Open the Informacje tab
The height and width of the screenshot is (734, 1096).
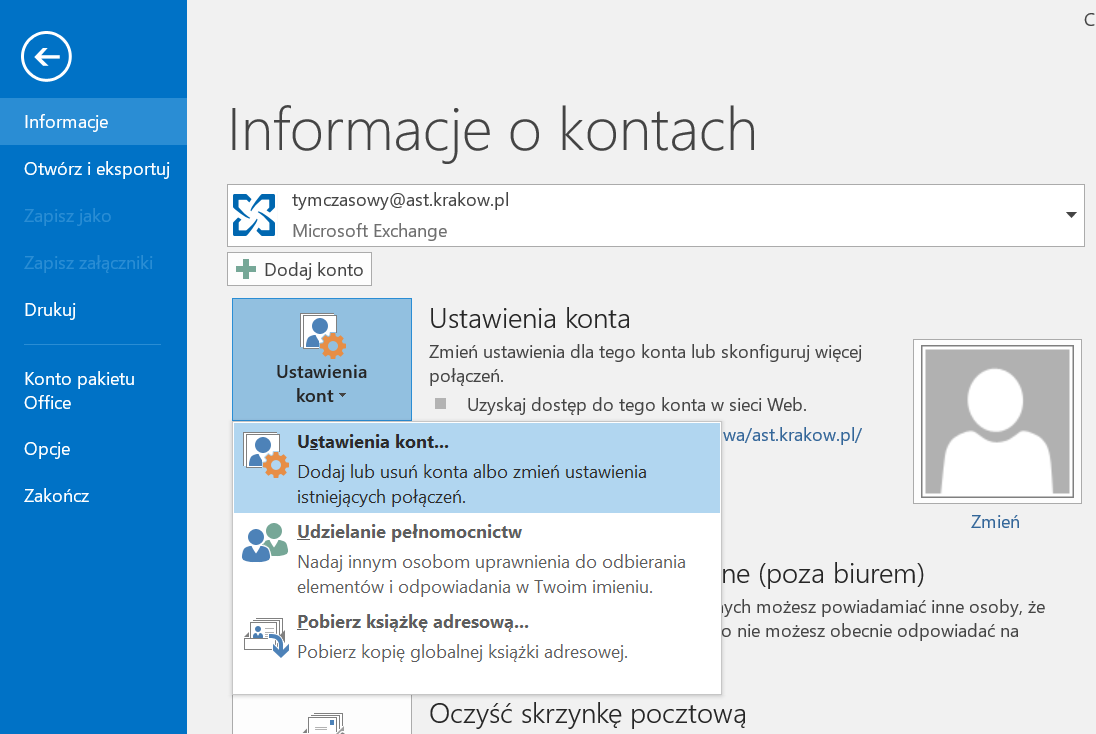click(66, 122)
